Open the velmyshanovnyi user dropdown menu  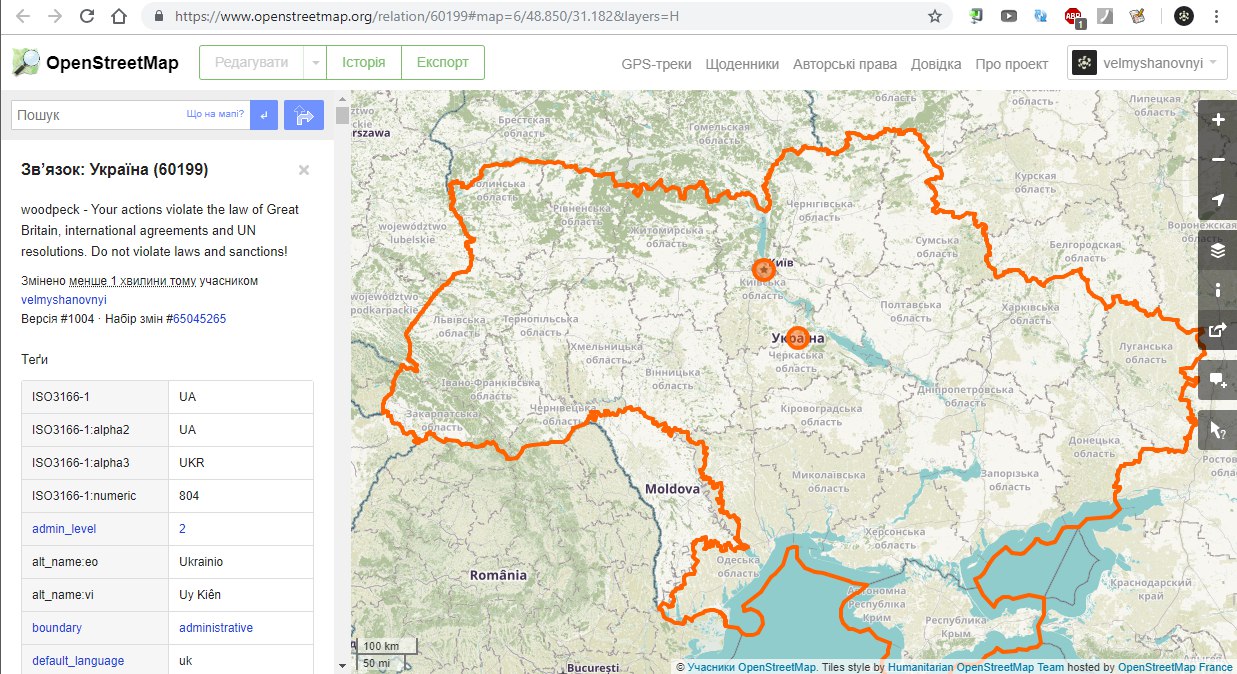(x=1147, y=62)
